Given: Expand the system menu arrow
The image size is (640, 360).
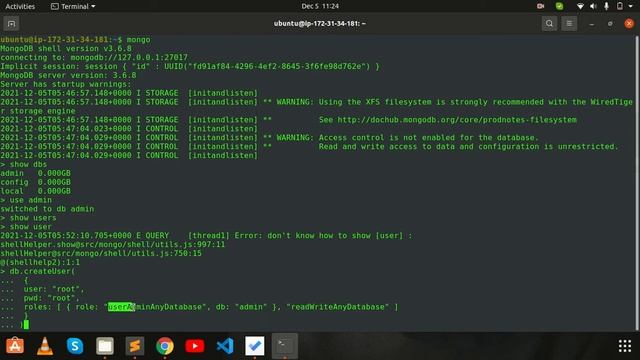Looking at the screenshot, I should pos(631,7).
